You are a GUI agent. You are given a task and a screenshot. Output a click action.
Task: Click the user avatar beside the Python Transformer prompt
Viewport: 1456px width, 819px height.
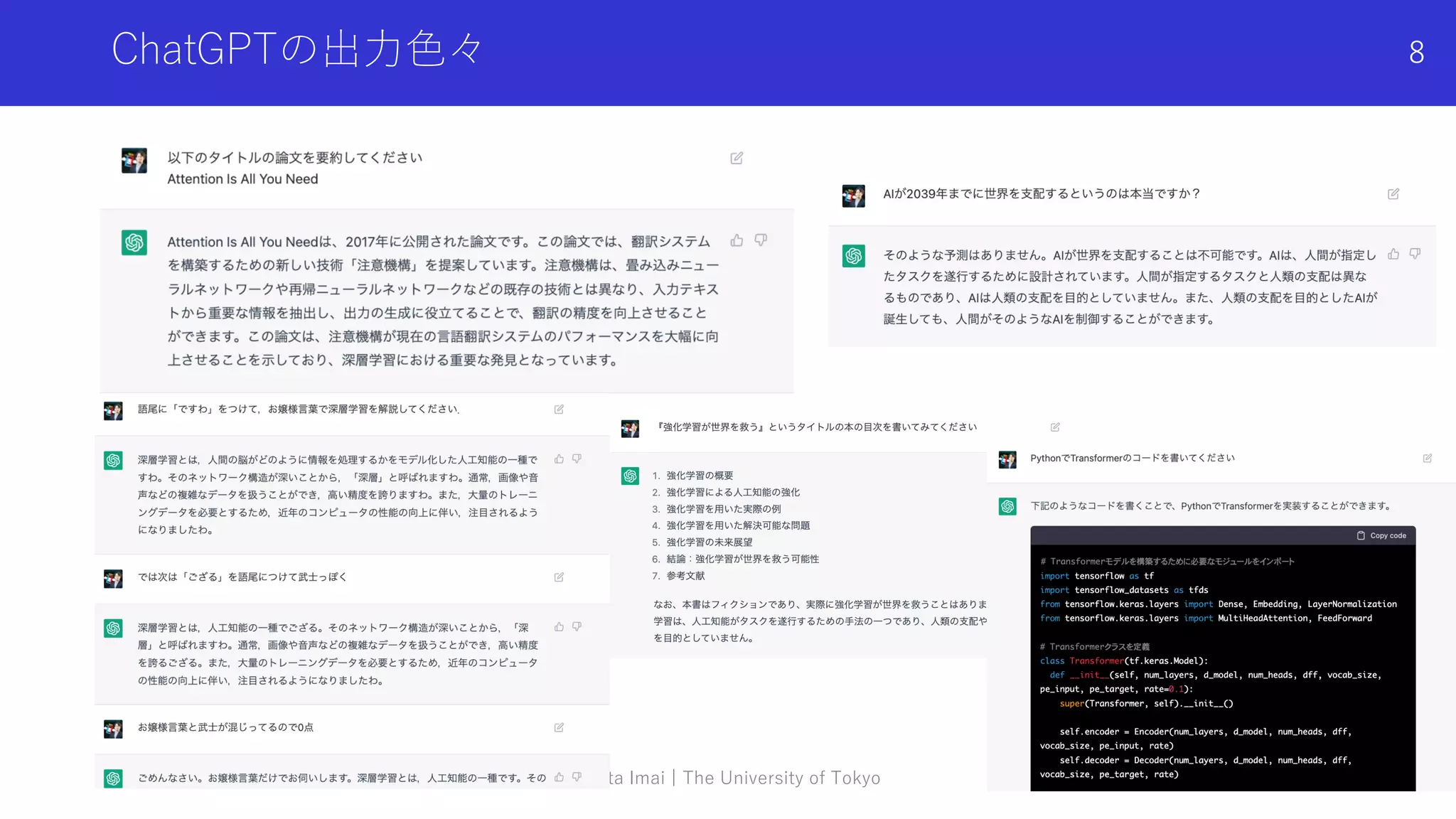1007,460
